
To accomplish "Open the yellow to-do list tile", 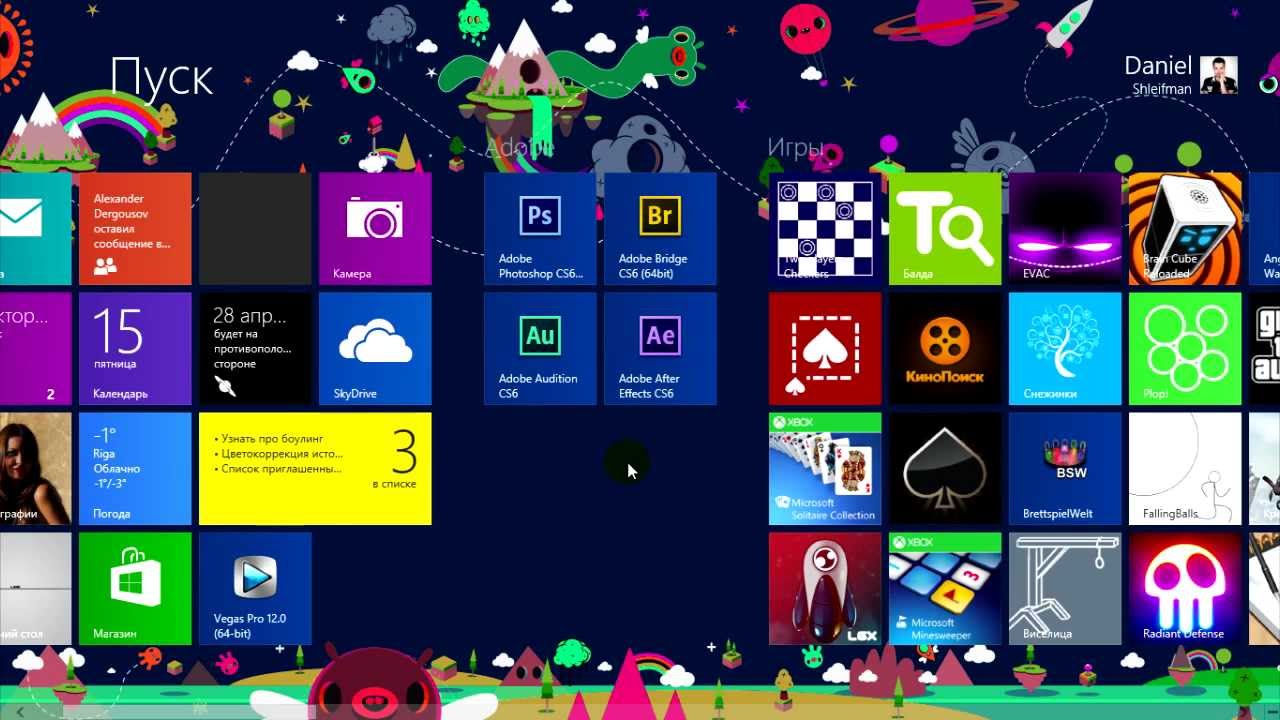I will pos(315,469).
